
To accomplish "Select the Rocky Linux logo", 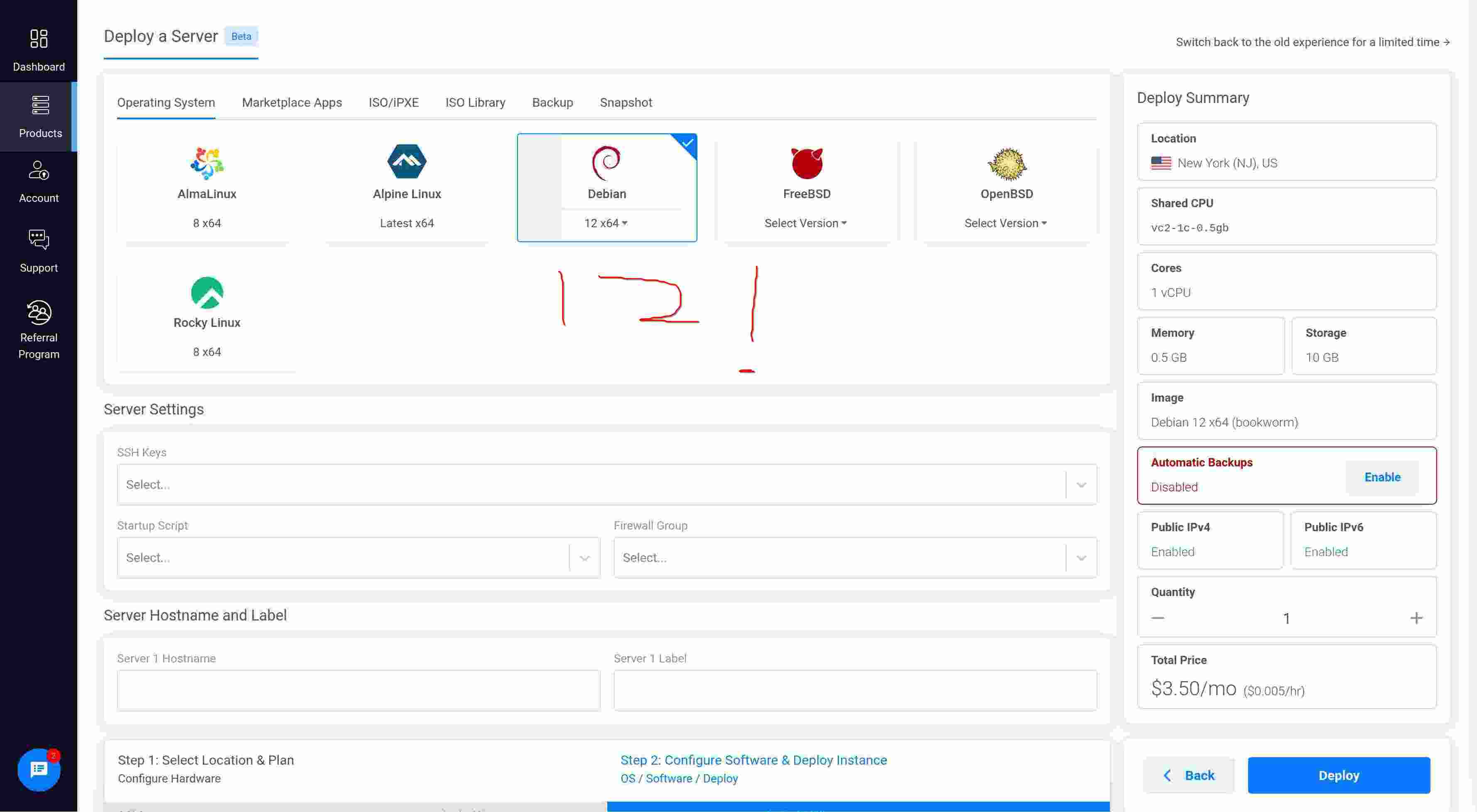I will point(207,292).
